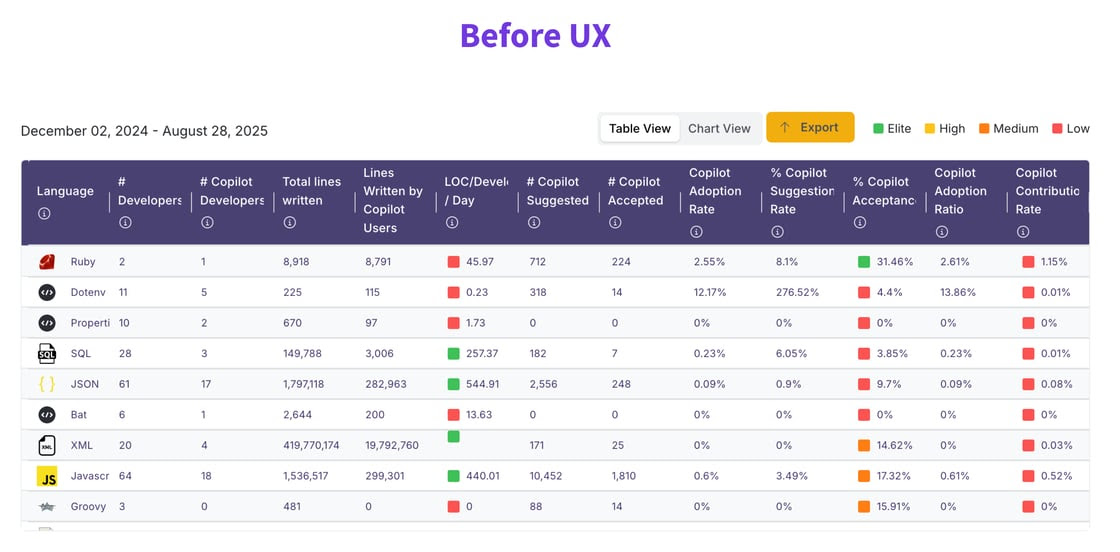The height and width of the screenshot is (552, 1120).
Task: Click the orange Medium legend swatch
Action: click(x=984, y=129)
